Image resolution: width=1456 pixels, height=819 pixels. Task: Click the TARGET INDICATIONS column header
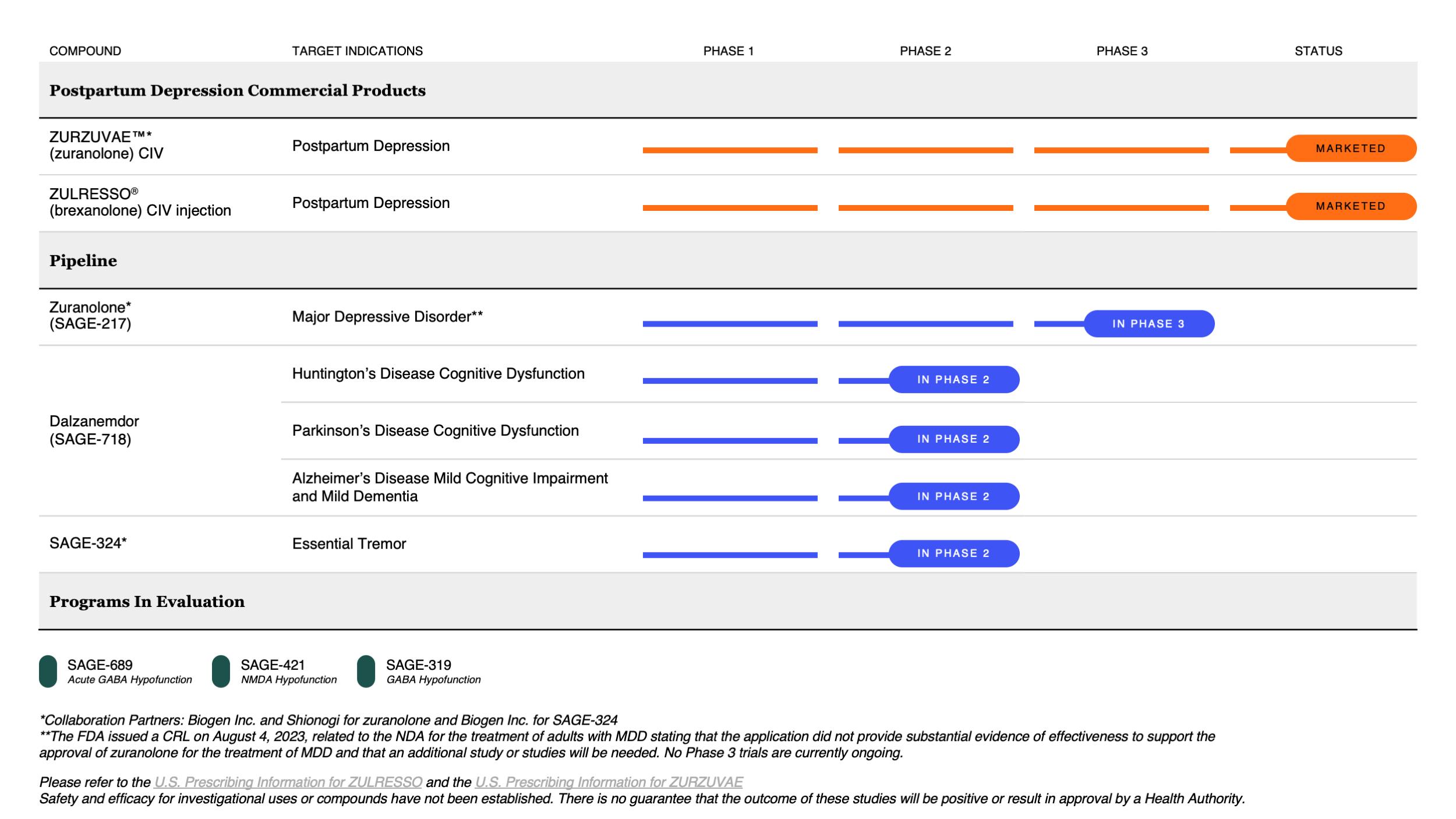point(357,51)
